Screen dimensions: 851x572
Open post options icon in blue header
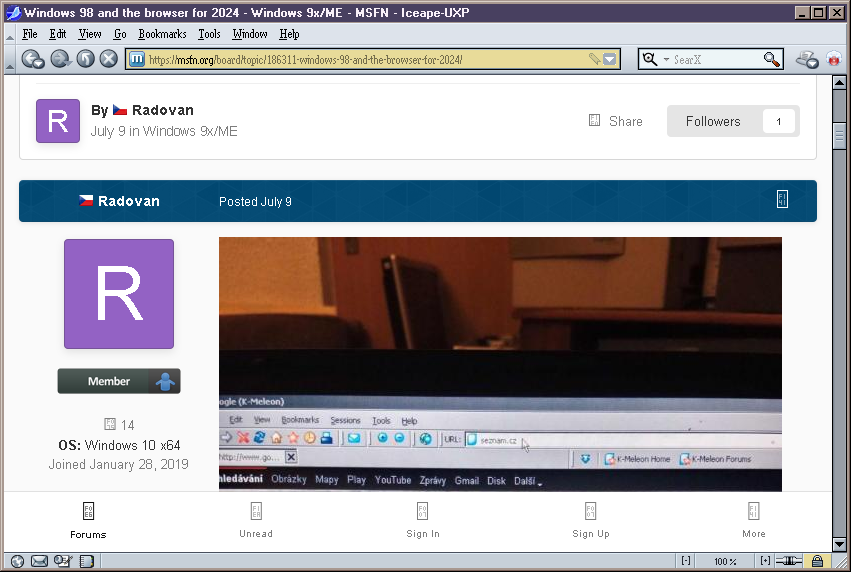tap(782, 199)
